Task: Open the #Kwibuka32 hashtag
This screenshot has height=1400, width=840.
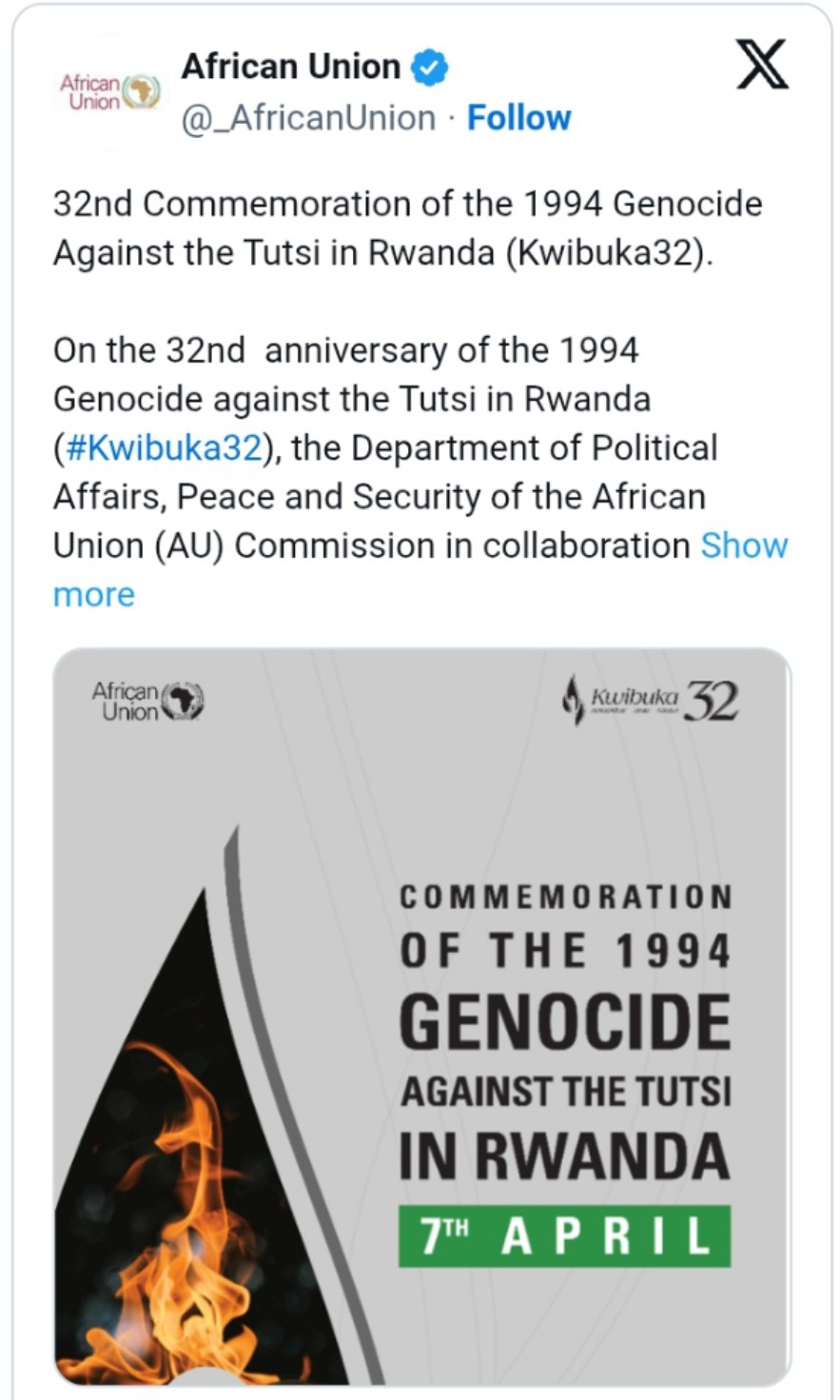Action: coord(162,447)
